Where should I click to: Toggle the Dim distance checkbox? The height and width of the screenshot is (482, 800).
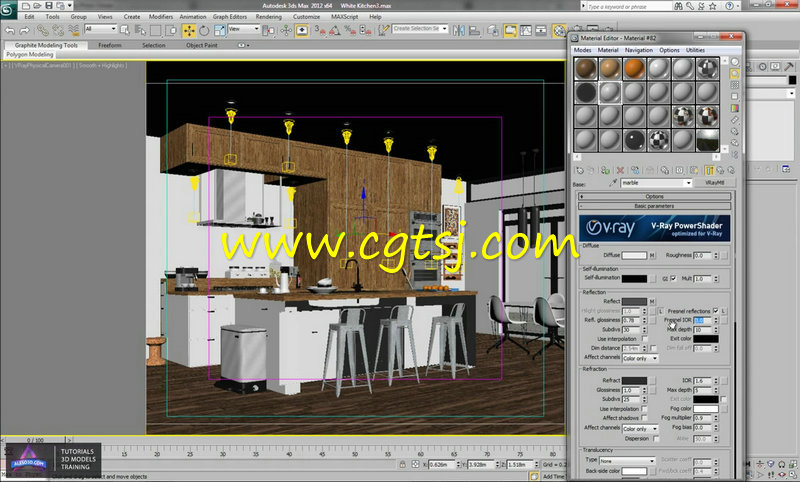pos(654,348)
